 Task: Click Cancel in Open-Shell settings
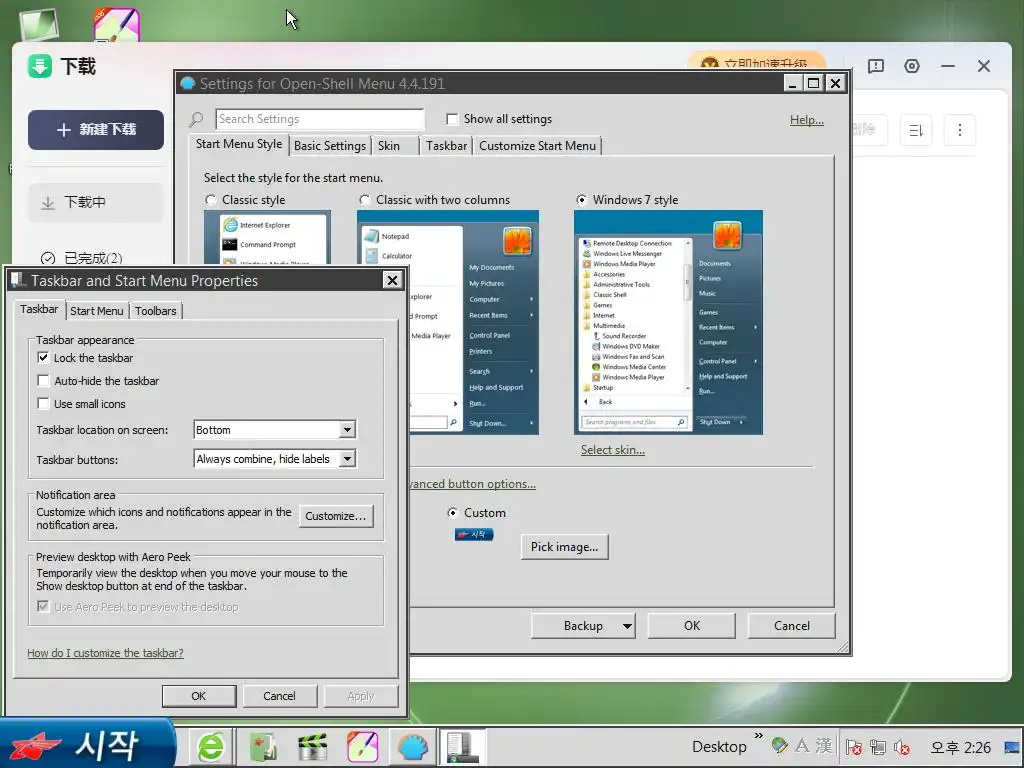[792, 626]
